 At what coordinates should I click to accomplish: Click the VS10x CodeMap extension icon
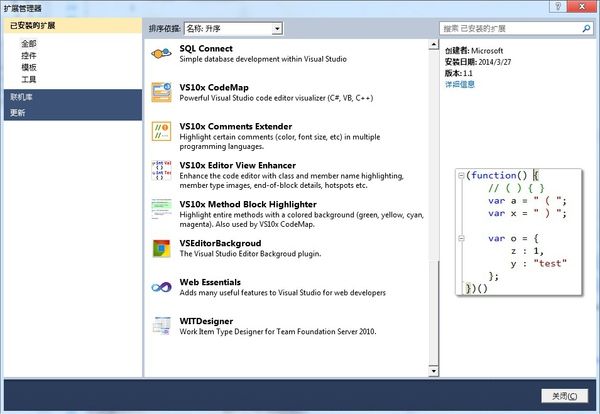point(161,92)
